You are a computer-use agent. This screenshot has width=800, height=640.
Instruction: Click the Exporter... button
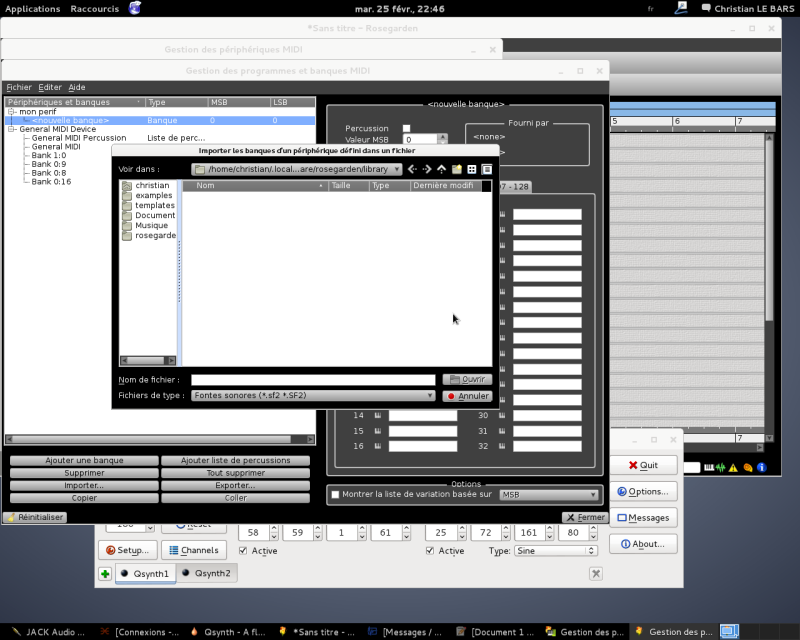235,485
